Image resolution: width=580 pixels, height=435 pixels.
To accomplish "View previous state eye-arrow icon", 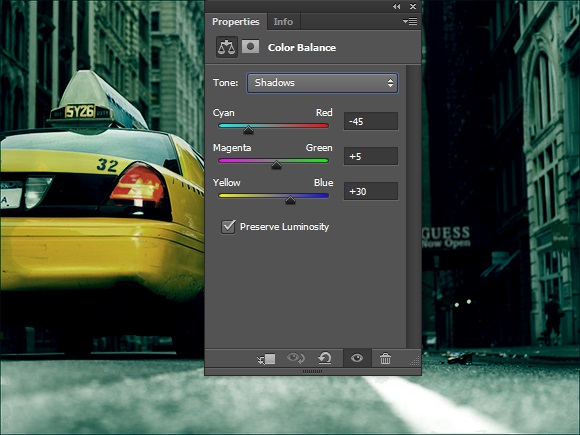I will (x=296, y=358).
